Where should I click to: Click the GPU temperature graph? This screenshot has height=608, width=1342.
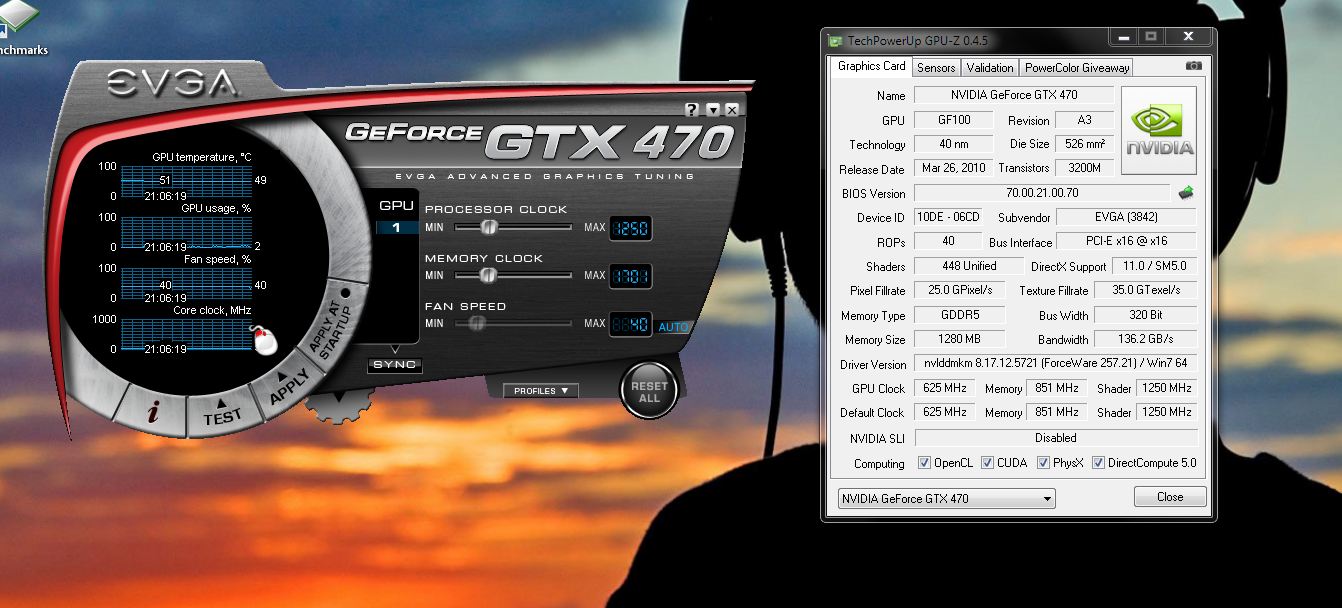point(186,182)
